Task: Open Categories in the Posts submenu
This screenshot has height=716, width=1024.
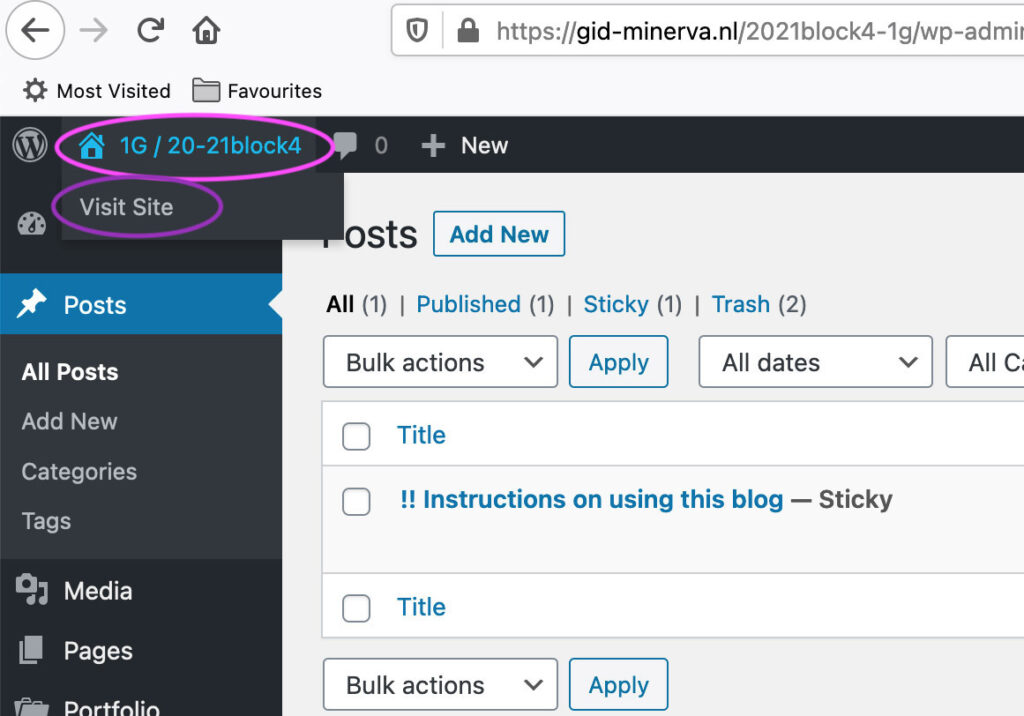Action: (x=79, y=471)
